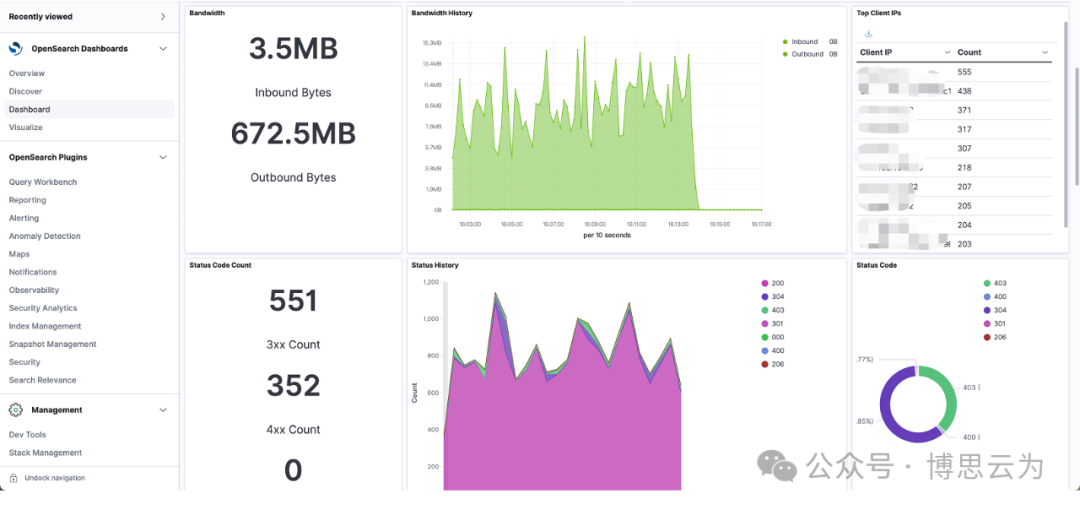This screenshot has height=510, width=1080.
Task: Click the 672.5MB Outbound Bytes metric
Action: 293,133
